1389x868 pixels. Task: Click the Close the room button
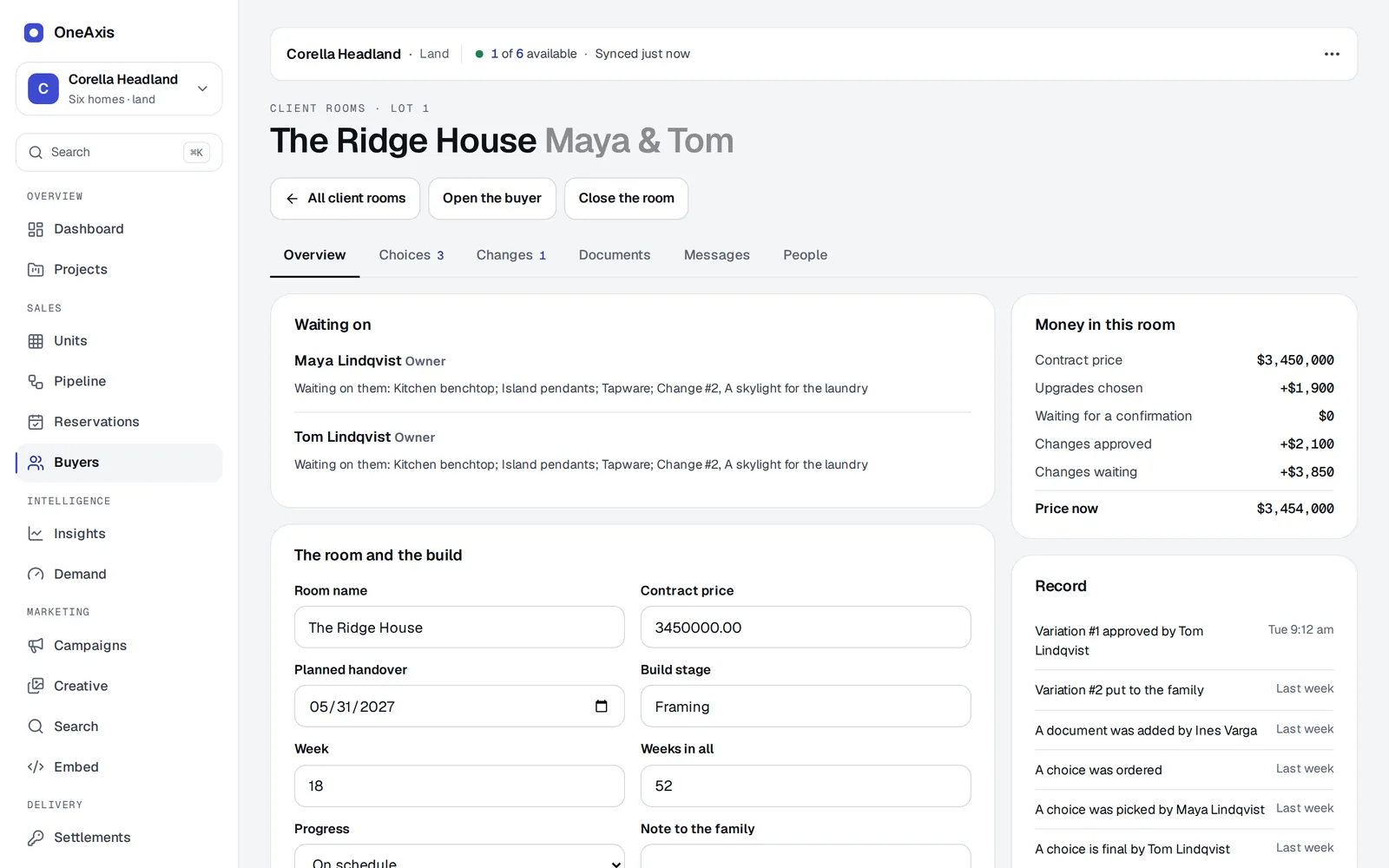(626, 199)
